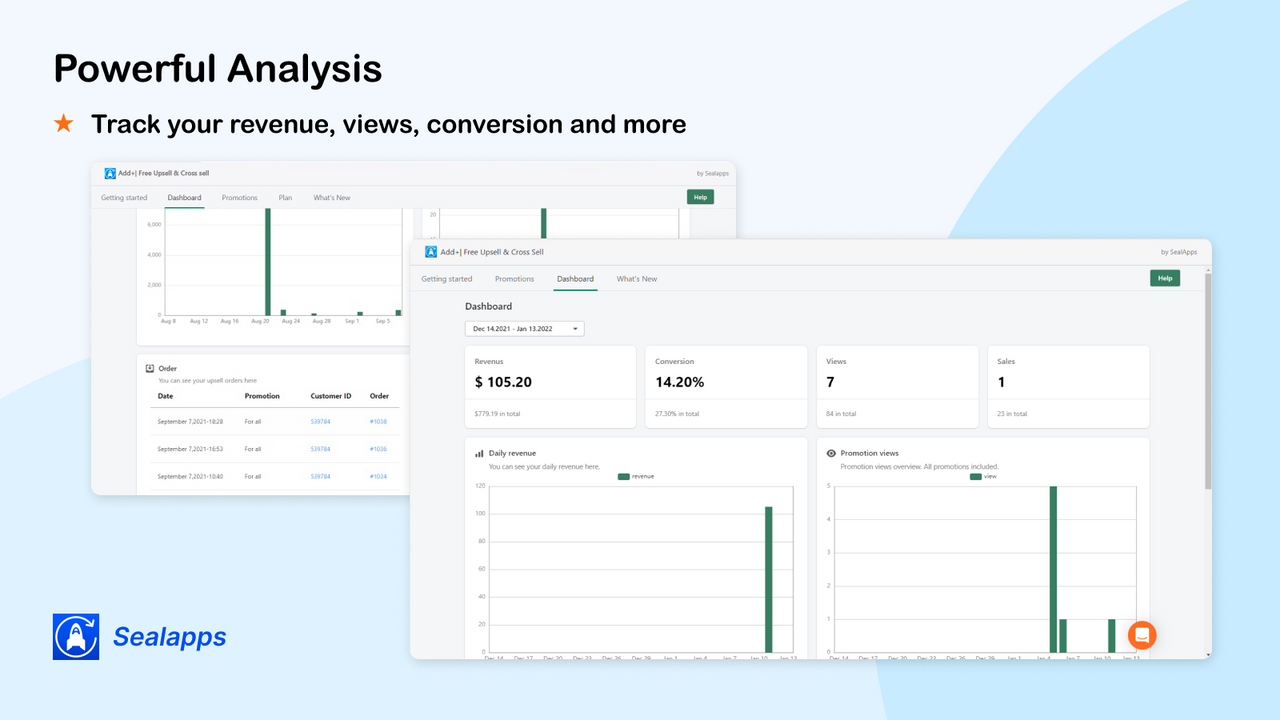
Task: Click 'Promotion views overview. All promotions included.' text
Action: (919, 467)
